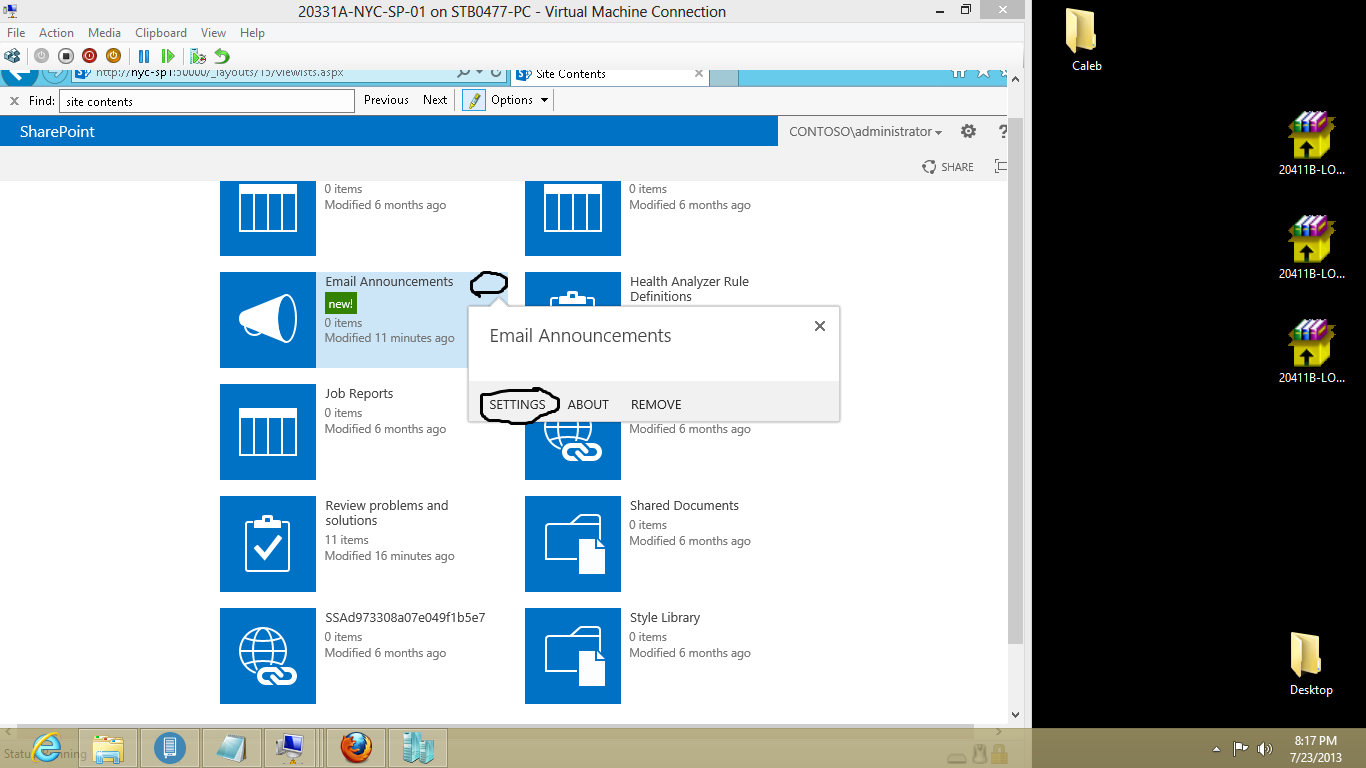Image resolution: width=1366 pixels, height=768 pixels.
Task: Click ABOUT in the callout
Action: tap(588, 405)
